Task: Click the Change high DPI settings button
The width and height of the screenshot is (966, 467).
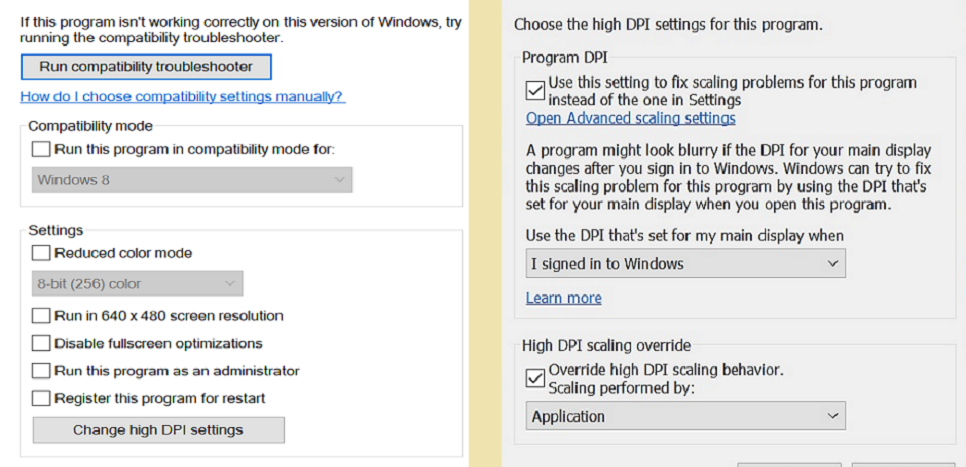Action: point(158,430)
